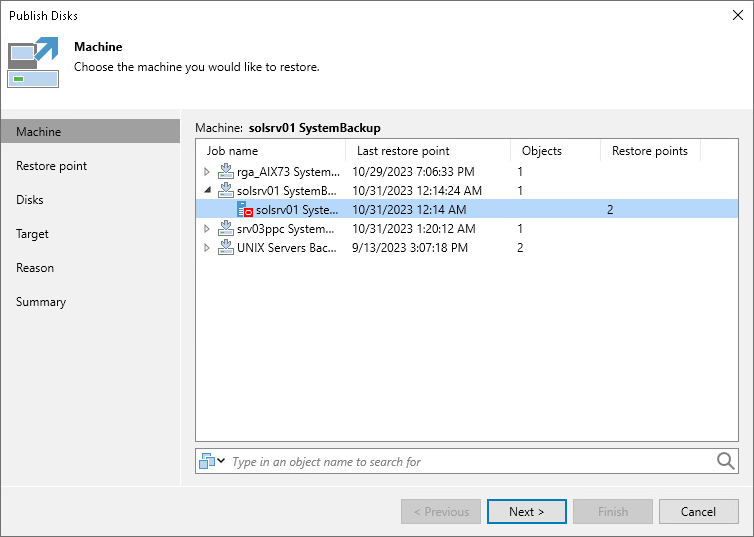Select the UNIX Servers Bac... row text
This screenshot has height=537, width=754.
point(287,248)
